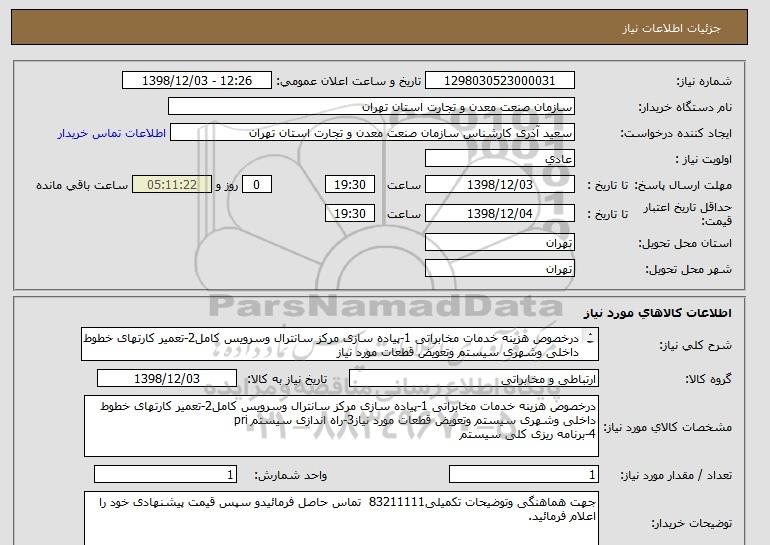Click the header title جزئیات اطلاعات نیاز

point(671,28)
